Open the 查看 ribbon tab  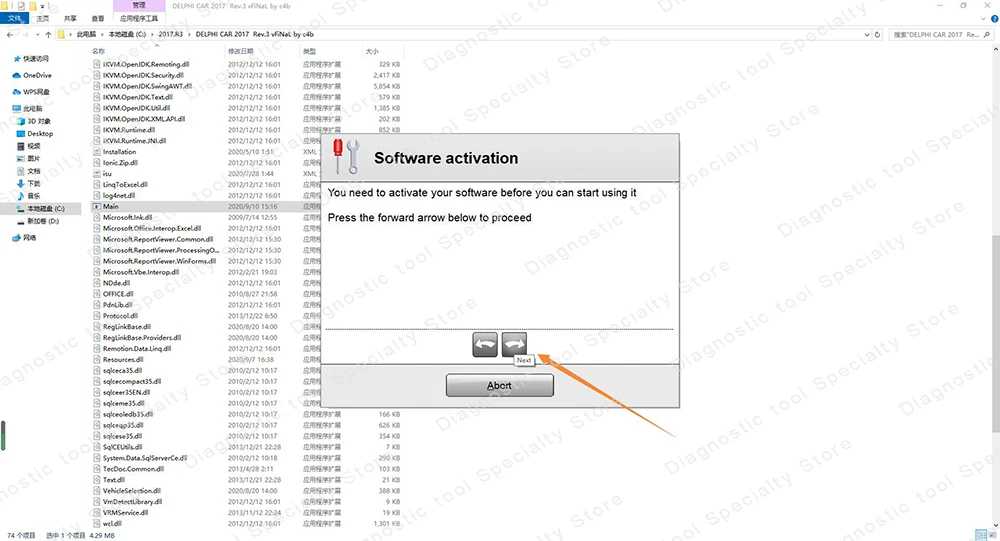pos(98,19)
